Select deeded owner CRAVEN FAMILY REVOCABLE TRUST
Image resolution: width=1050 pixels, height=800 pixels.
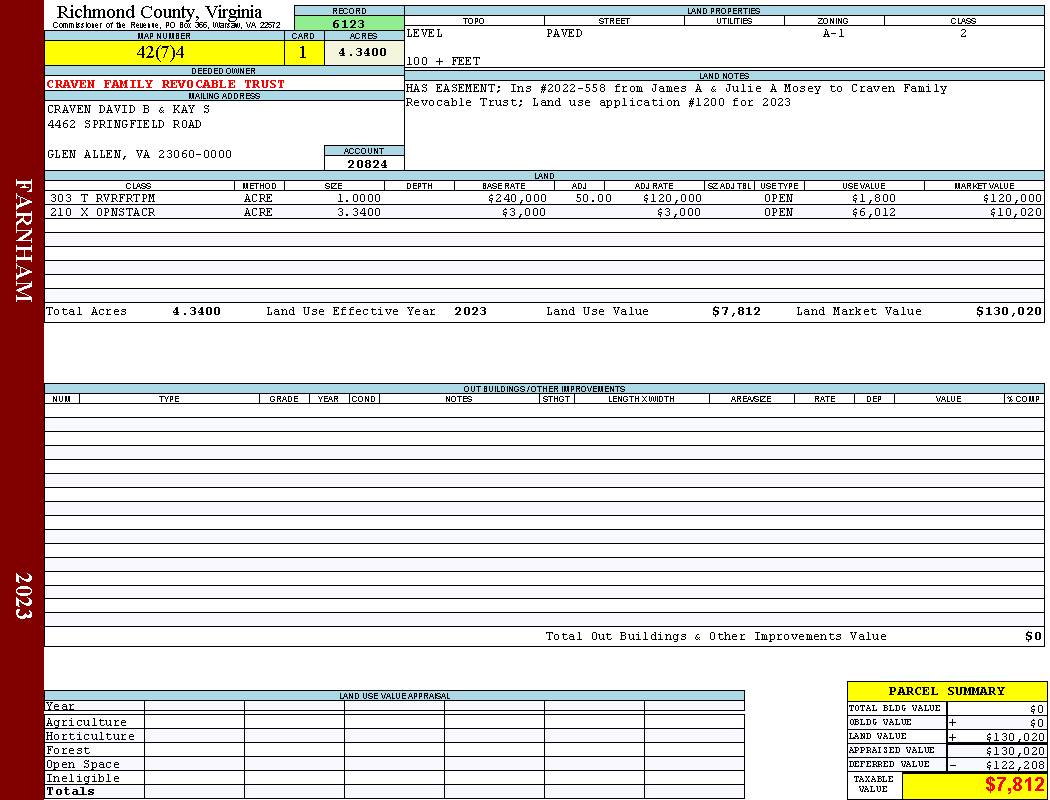point(165,84)
